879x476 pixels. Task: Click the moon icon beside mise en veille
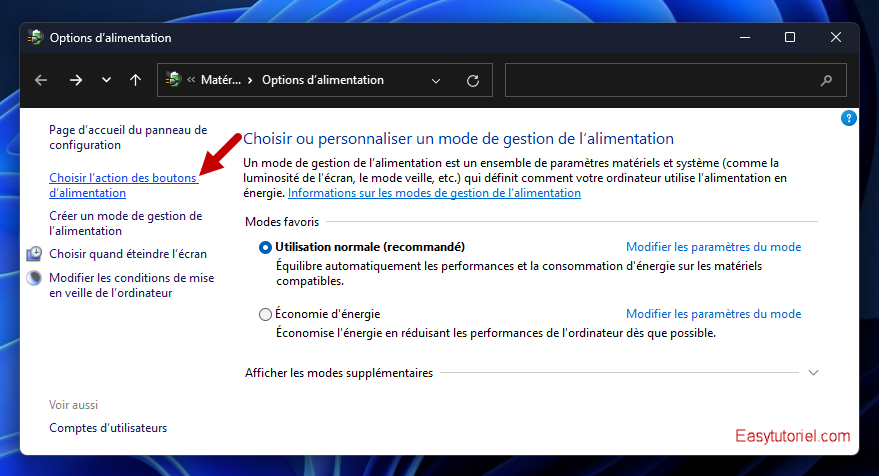pos(34,278)
